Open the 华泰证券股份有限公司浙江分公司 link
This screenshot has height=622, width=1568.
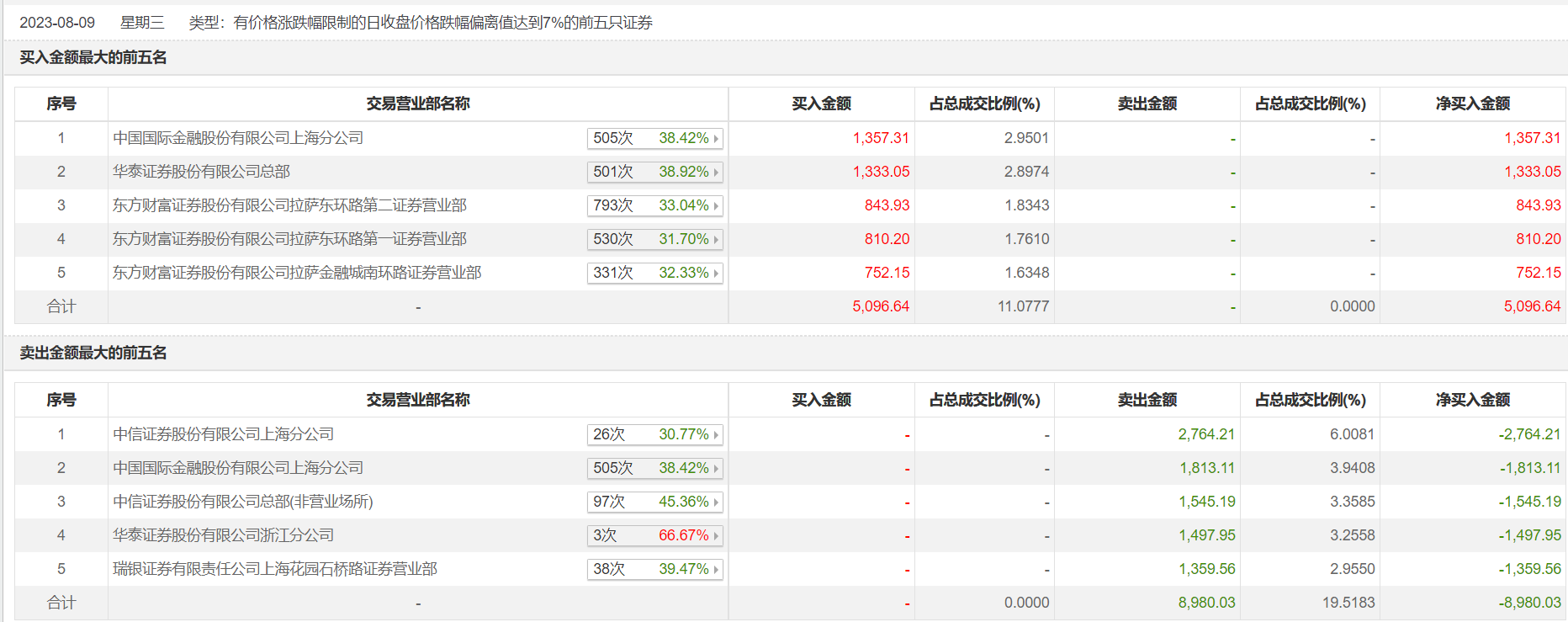223,535
